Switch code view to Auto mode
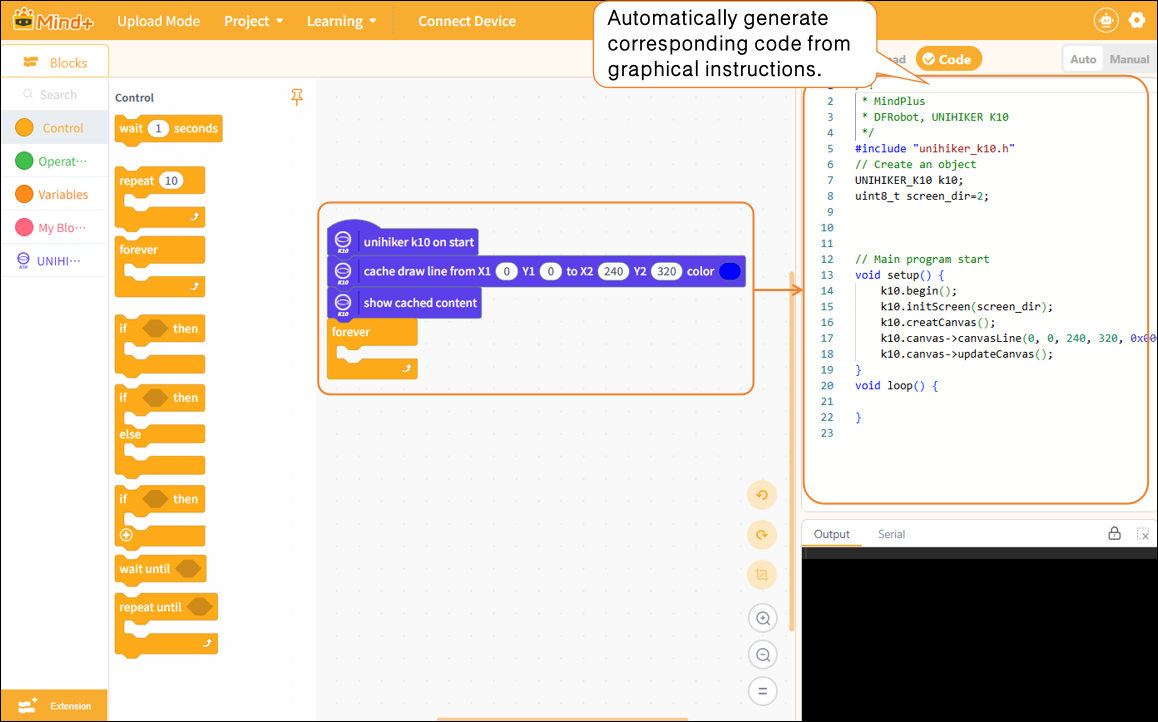 click(1083, 59)
